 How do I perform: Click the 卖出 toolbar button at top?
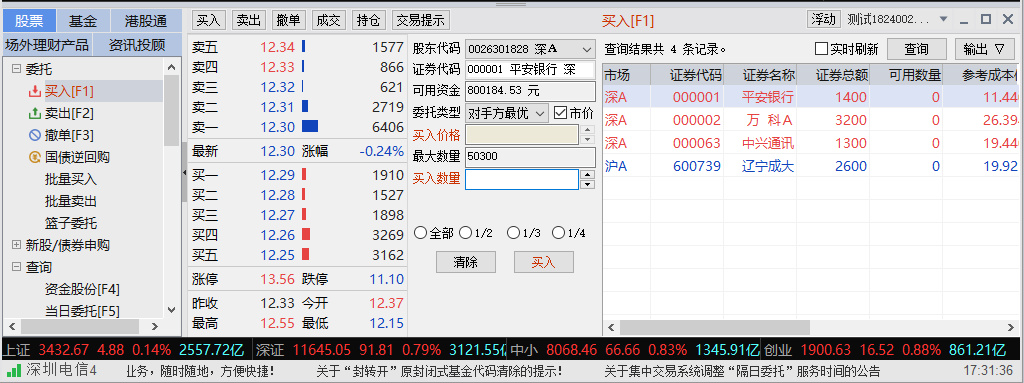pyautogui.click(x=248, y=20)
